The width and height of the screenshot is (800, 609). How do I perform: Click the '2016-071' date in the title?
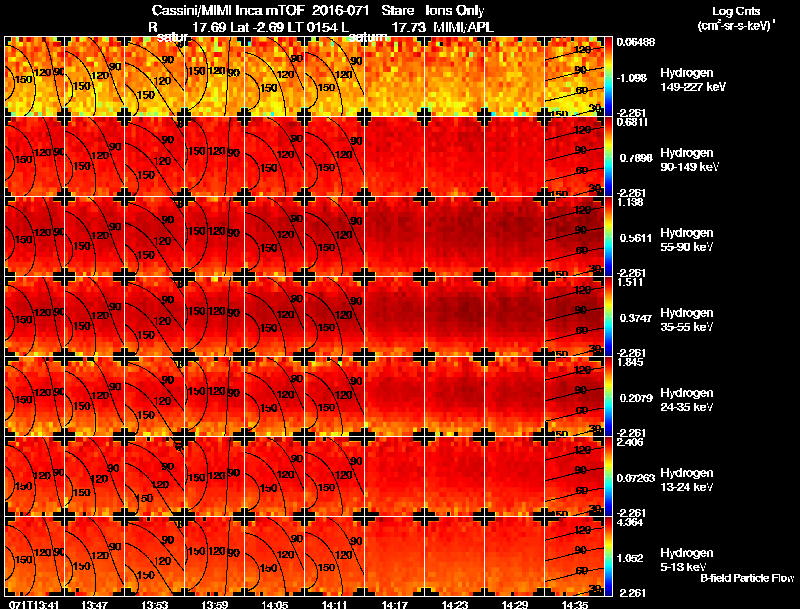pyautogui.click(x=341, y=11)
